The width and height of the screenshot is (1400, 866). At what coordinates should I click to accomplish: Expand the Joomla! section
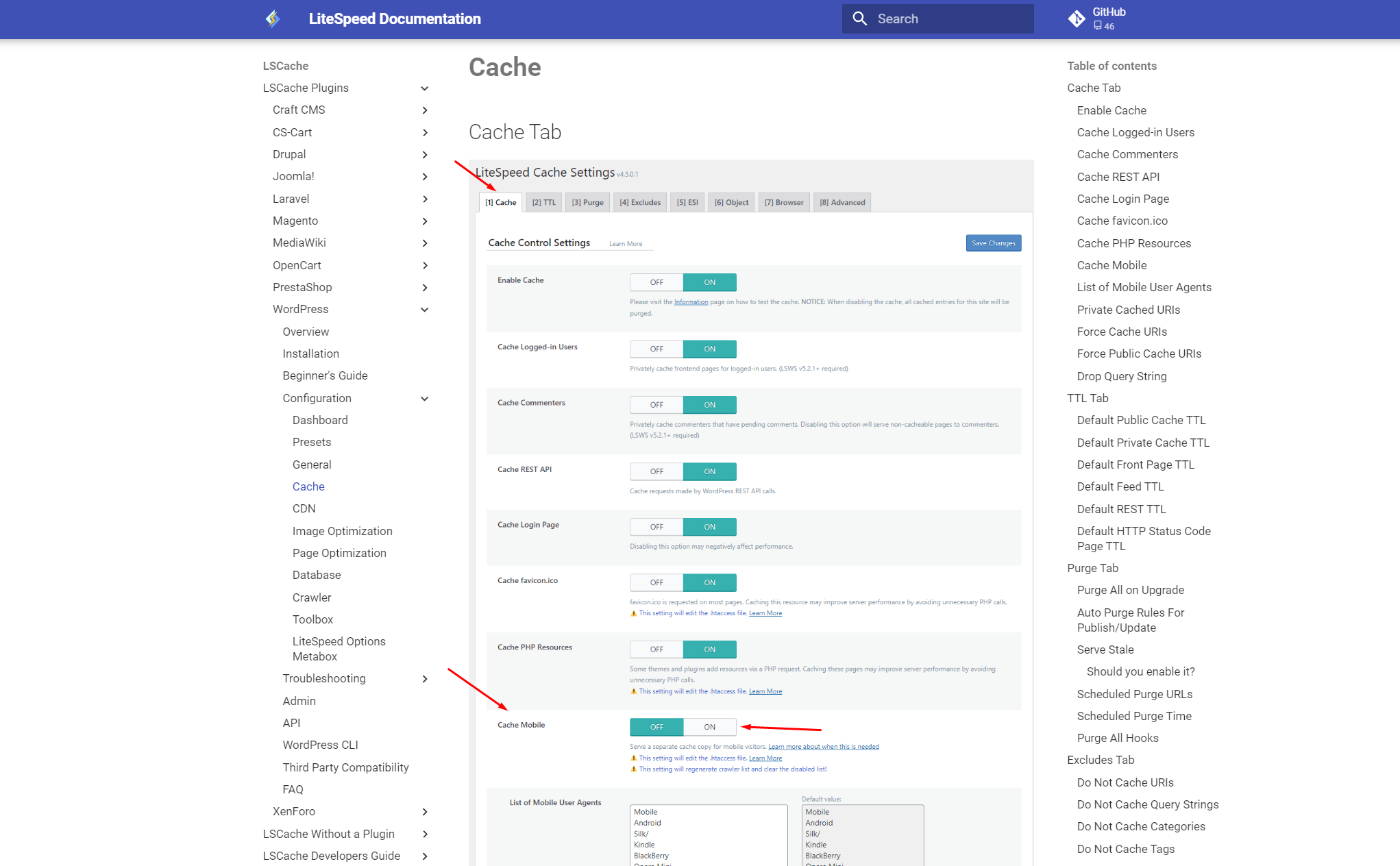click(425, 177)
